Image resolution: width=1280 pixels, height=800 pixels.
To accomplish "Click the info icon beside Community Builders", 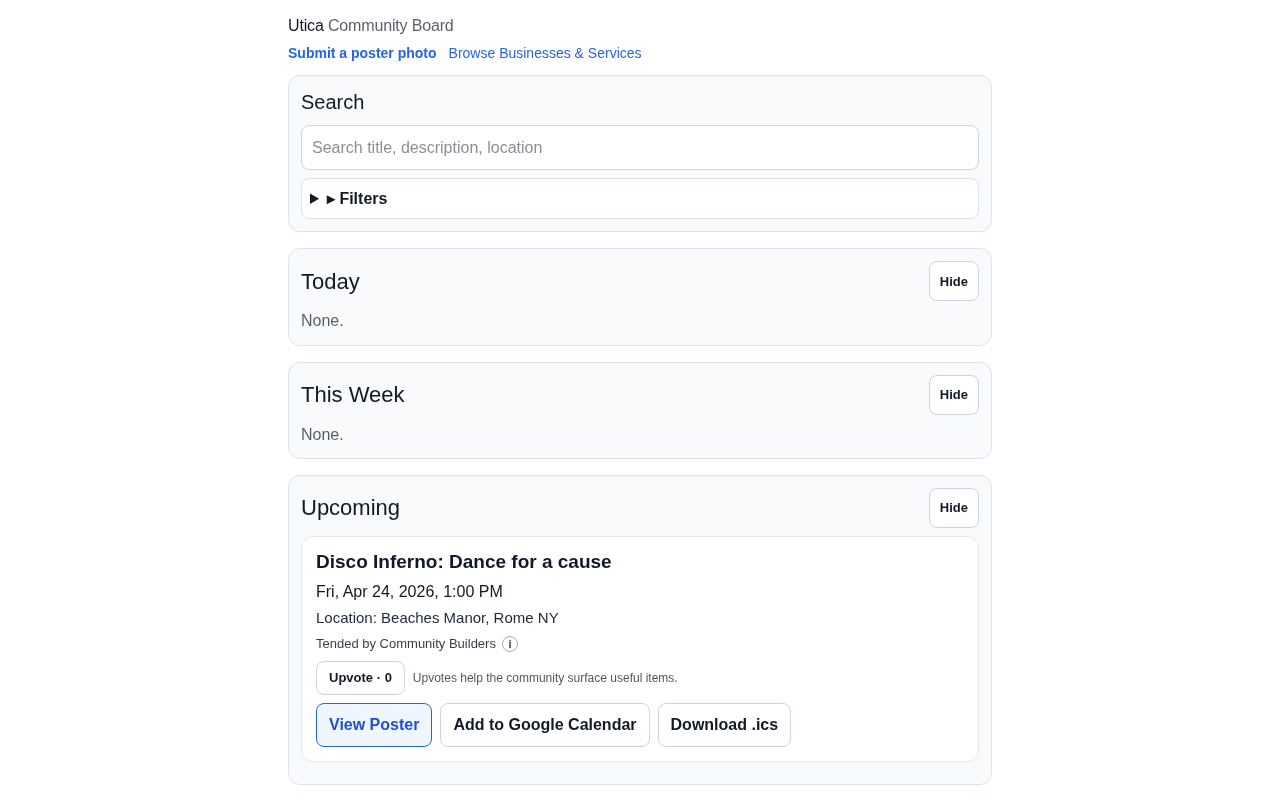I will (510, 644).
